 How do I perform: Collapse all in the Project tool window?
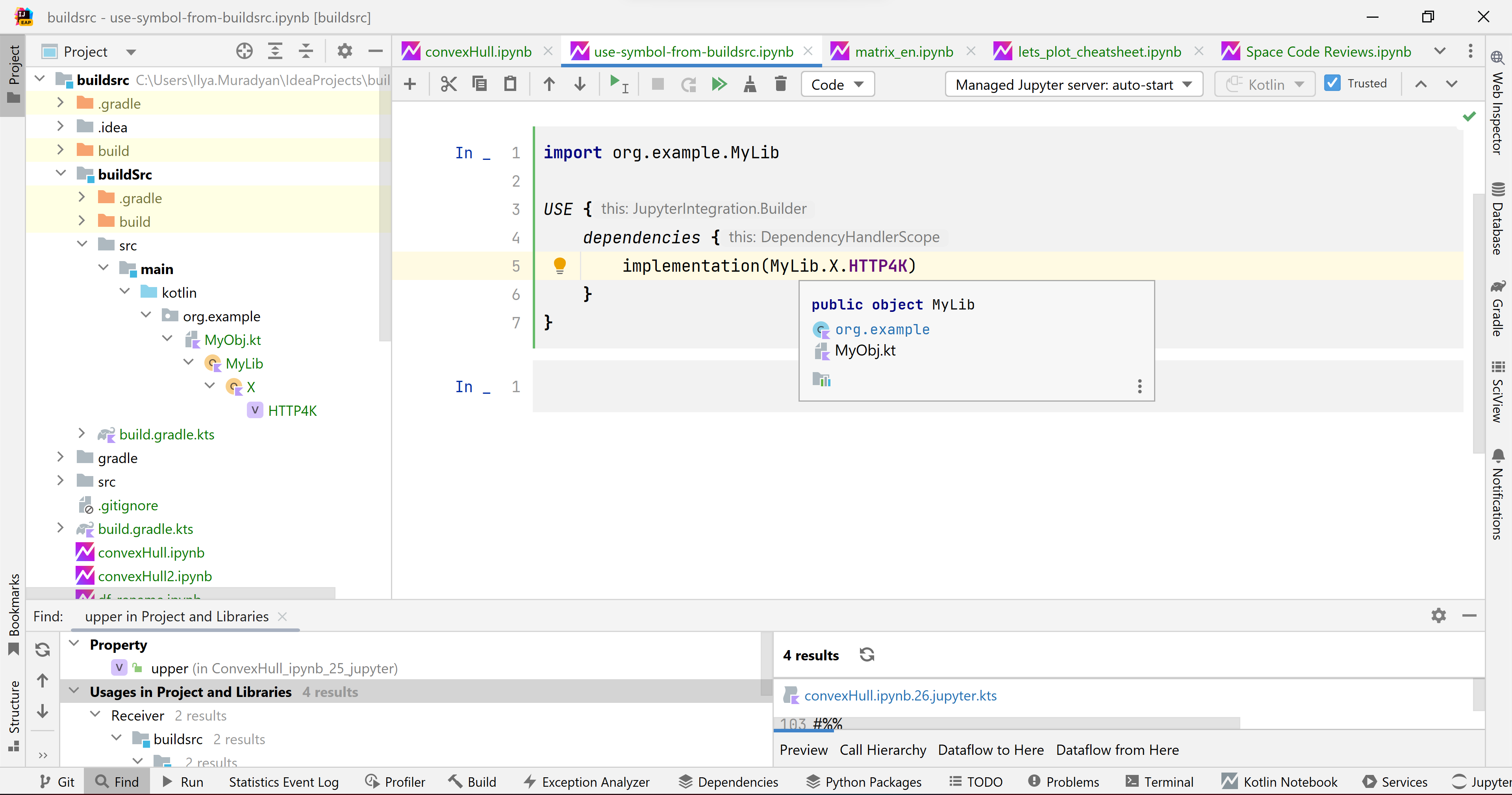click(x=306, y=52)
